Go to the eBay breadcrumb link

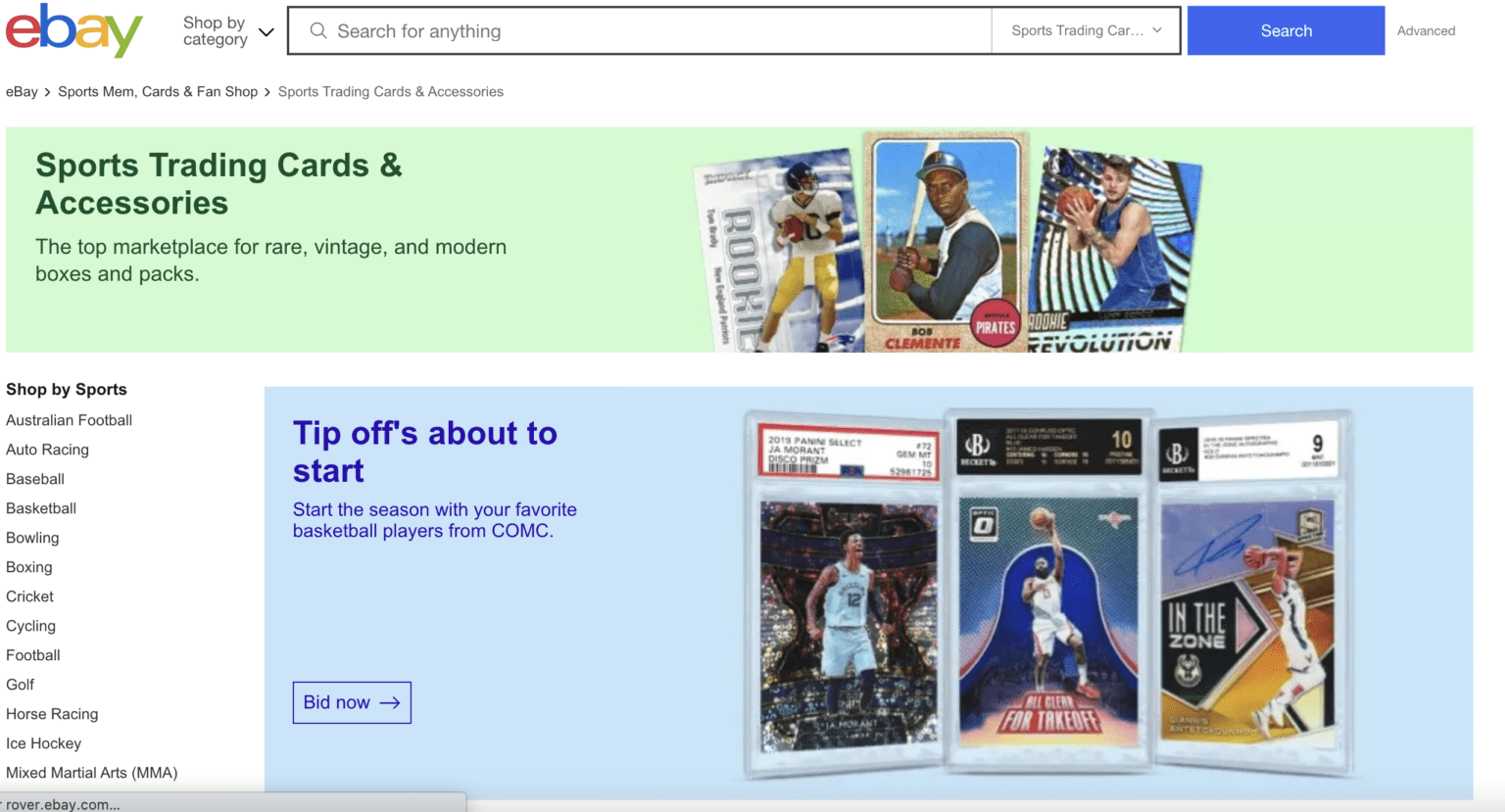coord(22,92)
